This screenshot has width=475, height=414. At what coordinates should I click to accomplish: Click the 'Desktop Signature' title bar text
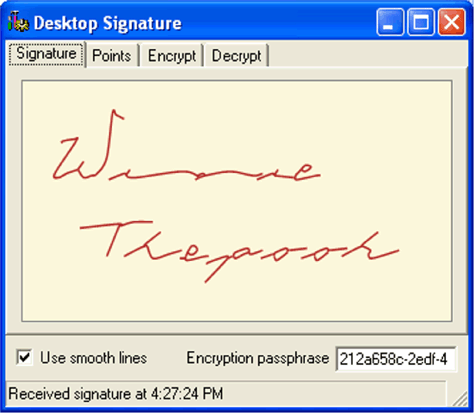(108, 24)
